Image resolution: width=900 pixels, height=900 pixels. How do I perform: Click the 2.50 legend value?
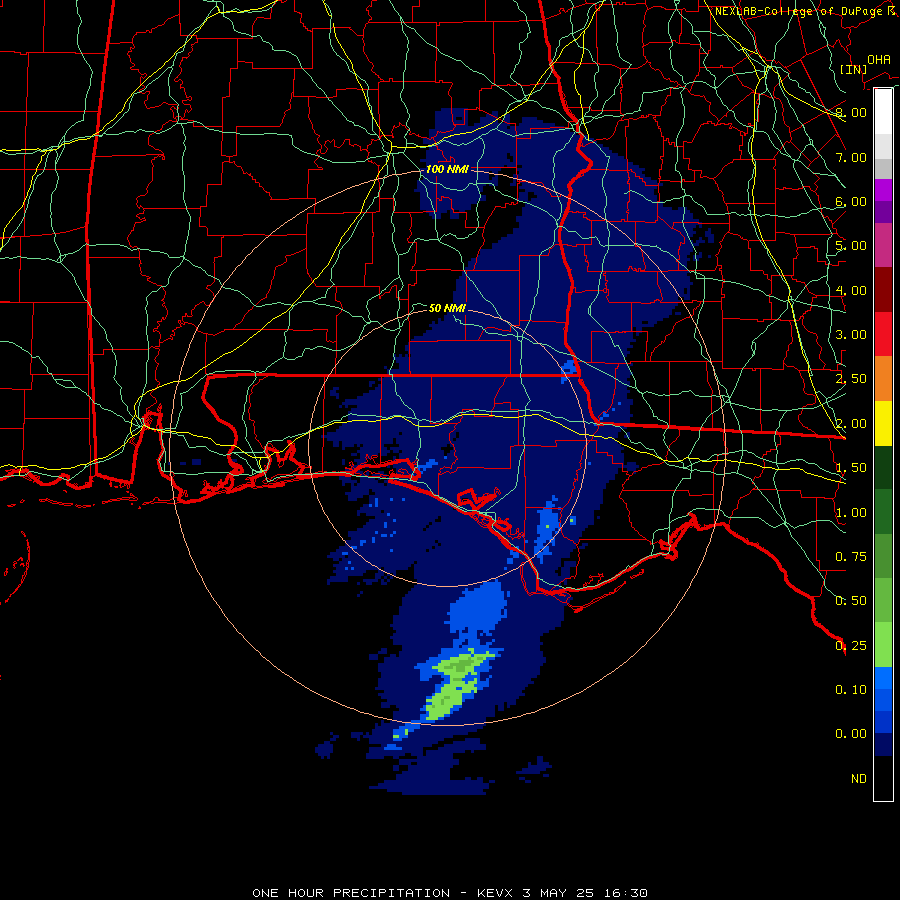pos(851,379)
